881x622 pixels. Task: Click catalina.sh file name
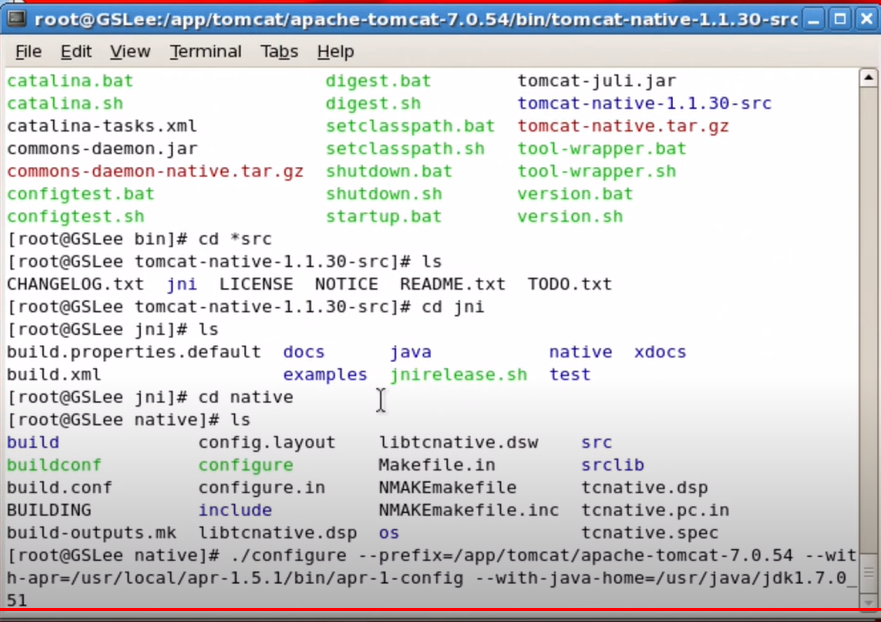pos(65,103)
